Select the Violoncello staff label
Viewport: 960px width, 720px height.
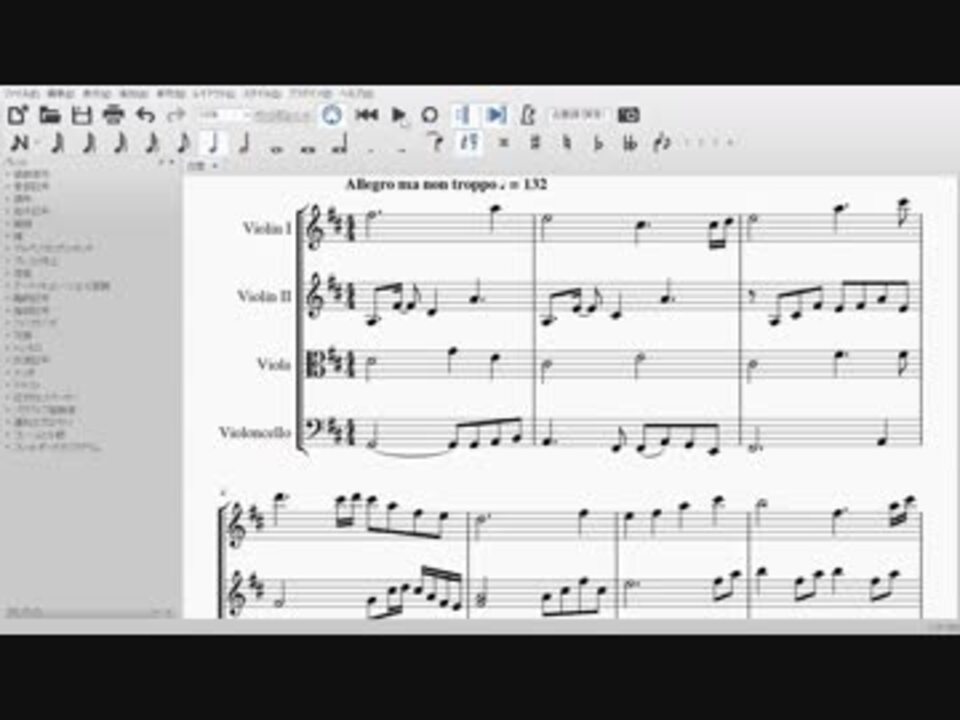(x=255, y=432)
